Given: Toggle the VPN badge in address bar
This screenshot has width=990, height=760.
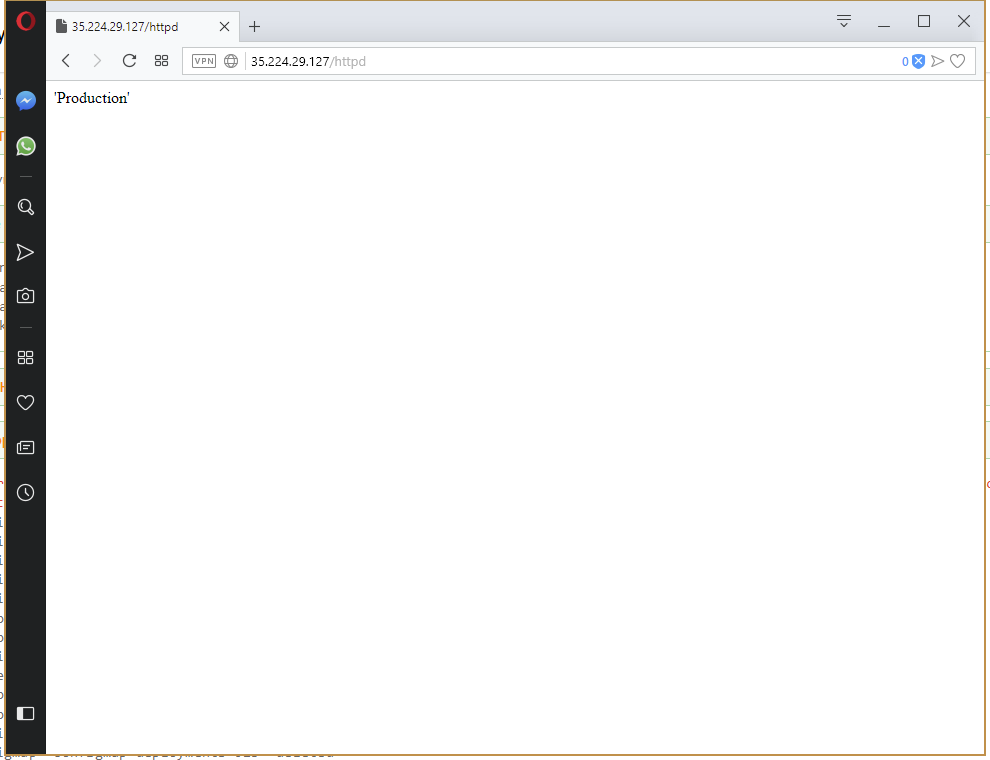Looking at the screenshot, I should click(x=204, y=61).
